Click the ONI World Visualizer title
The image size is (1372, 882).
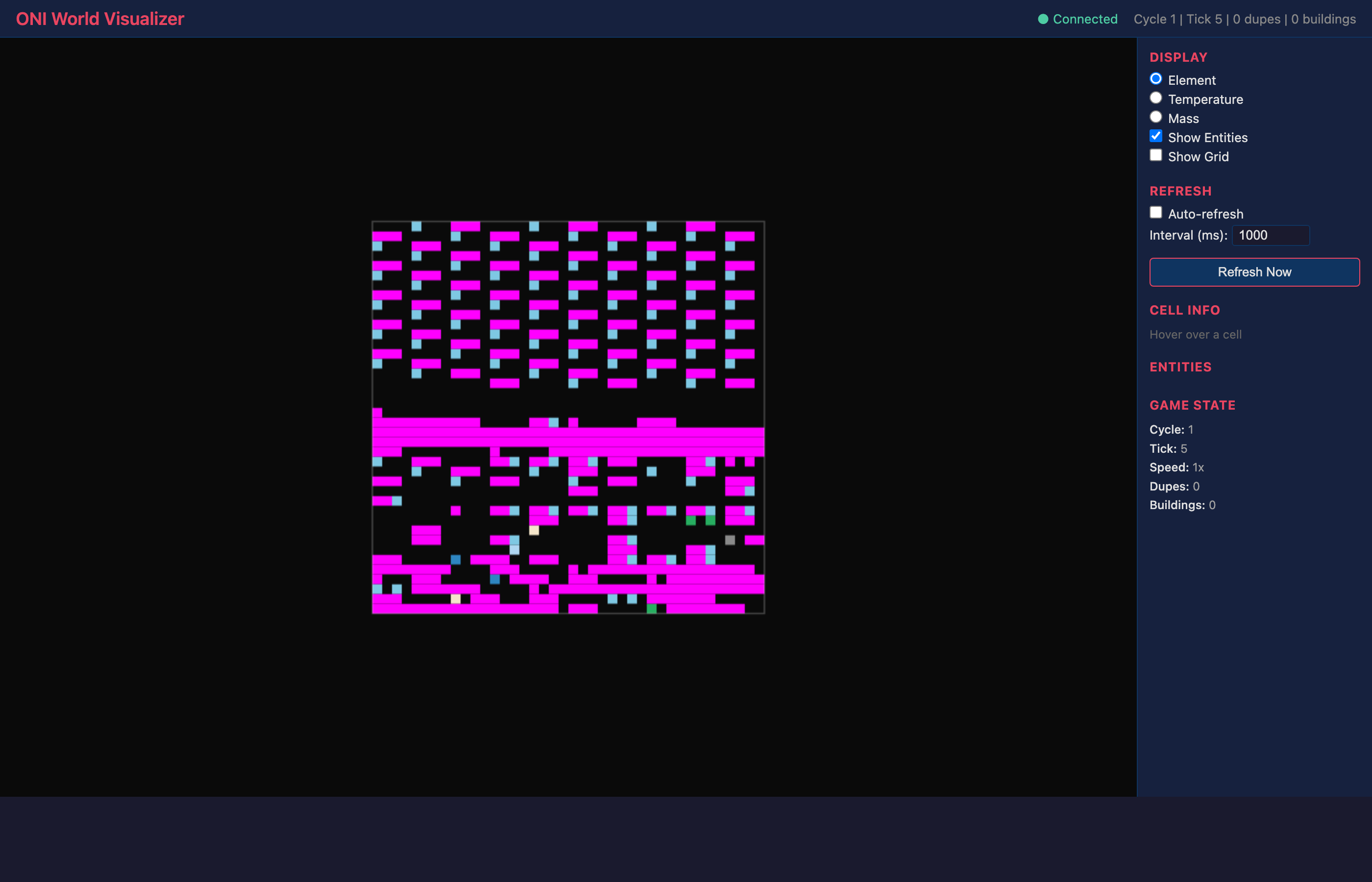point(100,19)
